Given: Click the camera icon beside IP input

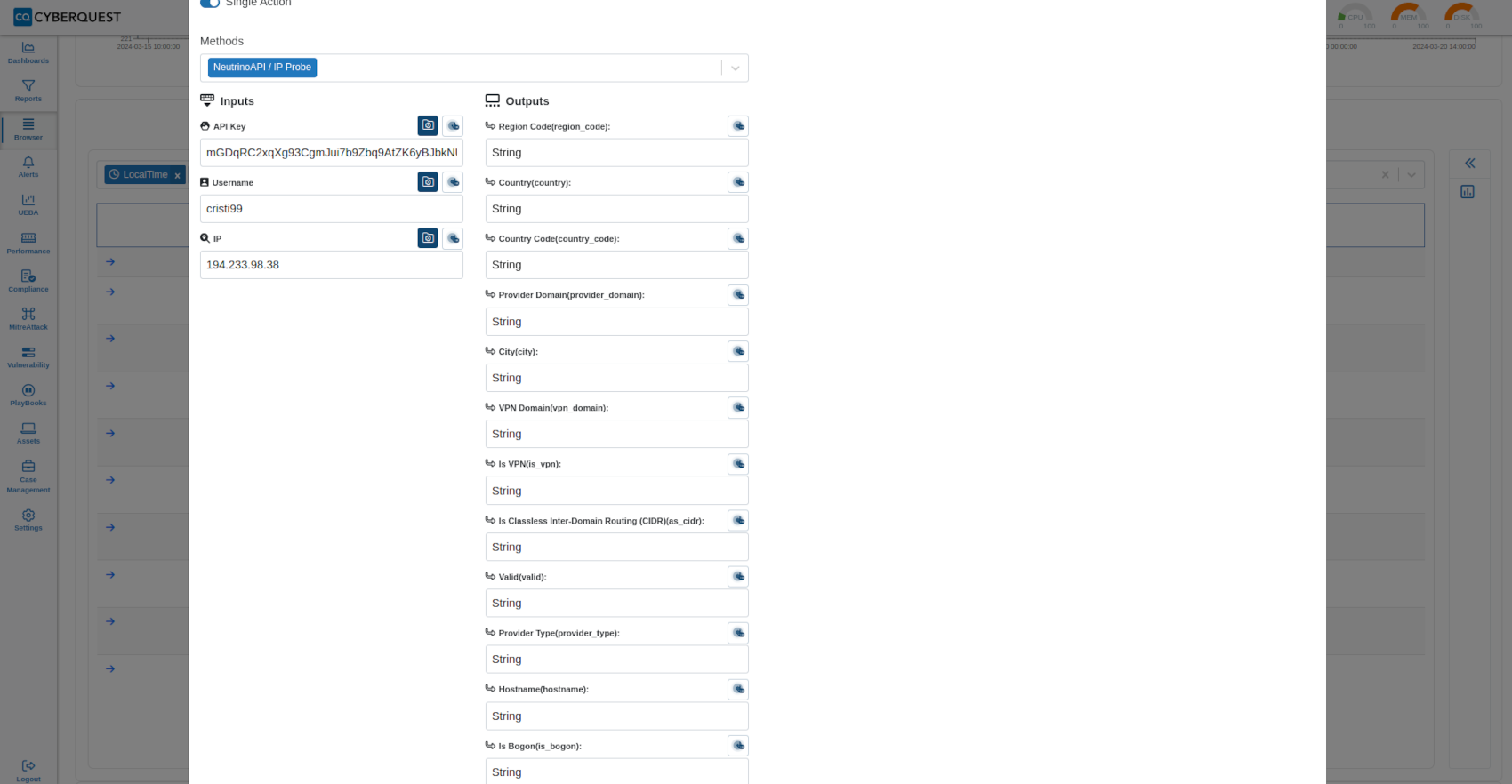Looking at the screenshot, I should pyautogui.click(x=428, y=238).
